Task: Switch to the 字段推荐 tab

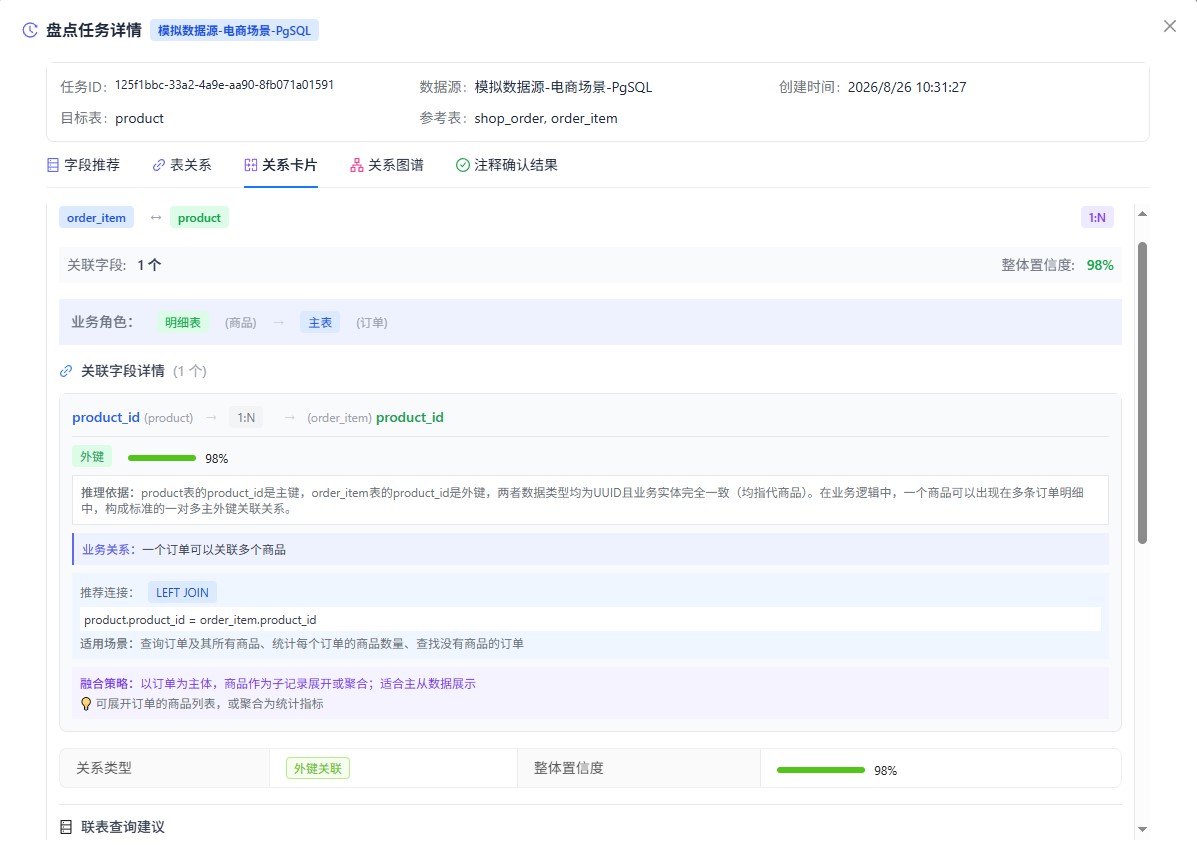Action: [x=83, y=165]
